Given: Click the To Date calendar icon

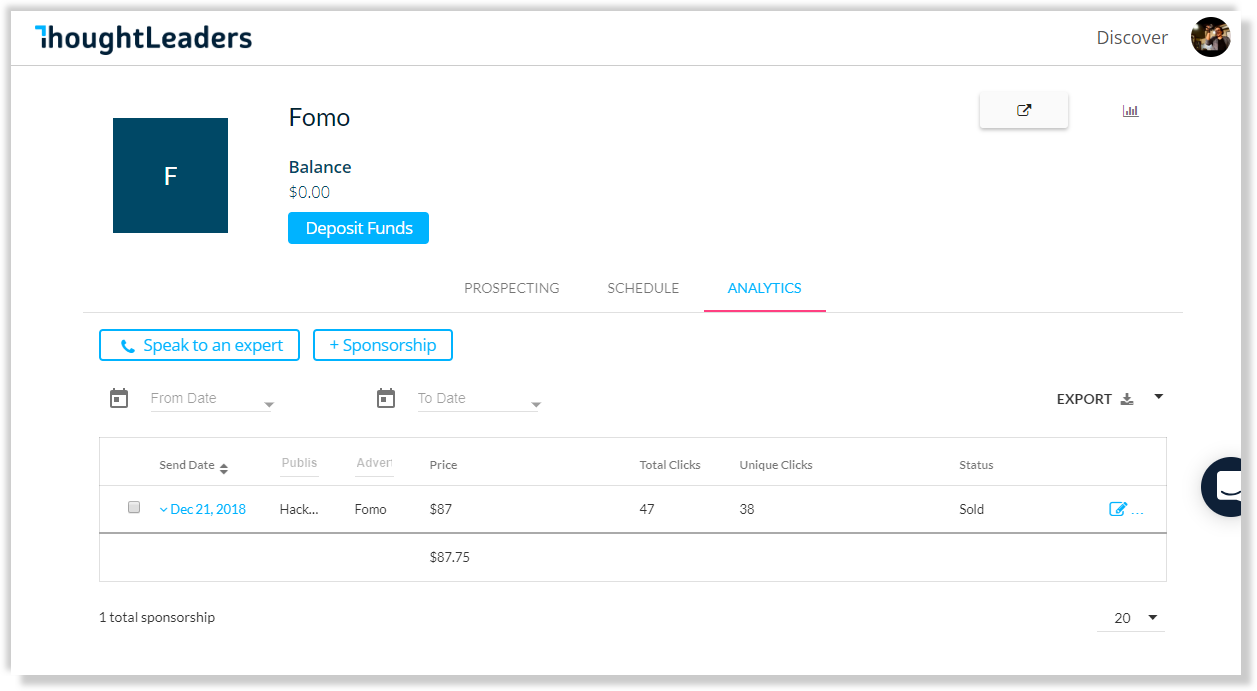Looking at the screenshot, I should point(386,398).
